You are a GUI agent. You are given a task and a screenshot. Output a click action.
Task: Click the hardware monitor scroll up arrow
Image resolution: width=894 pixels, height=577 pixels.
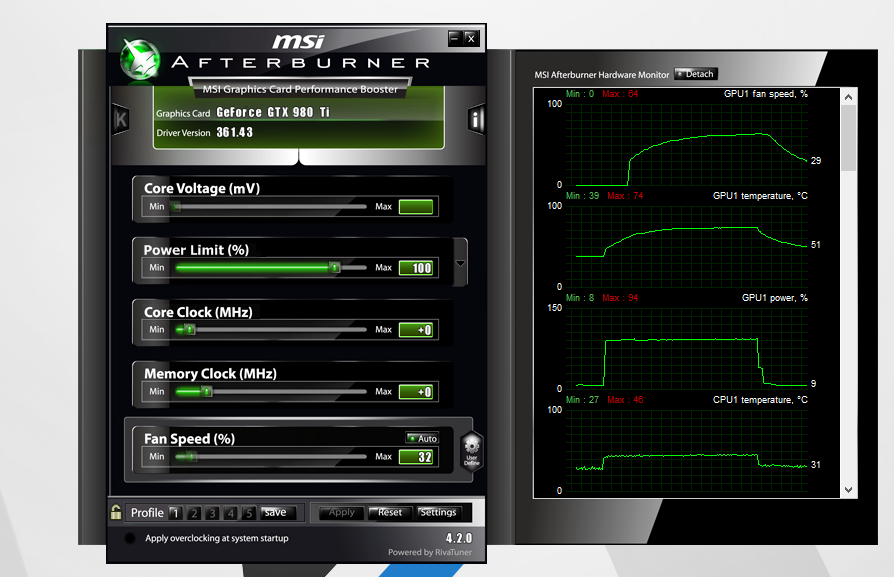click(x=848, y=97)
